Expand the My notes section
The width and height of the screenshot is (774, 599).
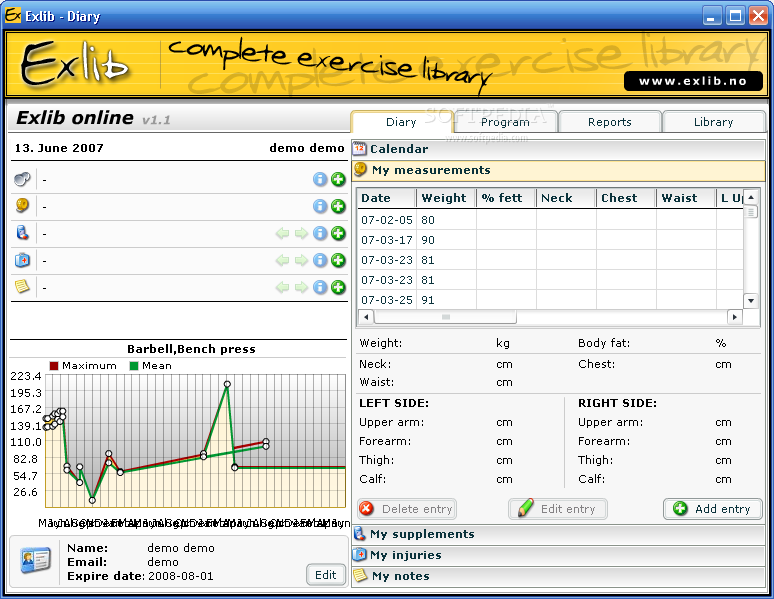click(x=558, y=576)
